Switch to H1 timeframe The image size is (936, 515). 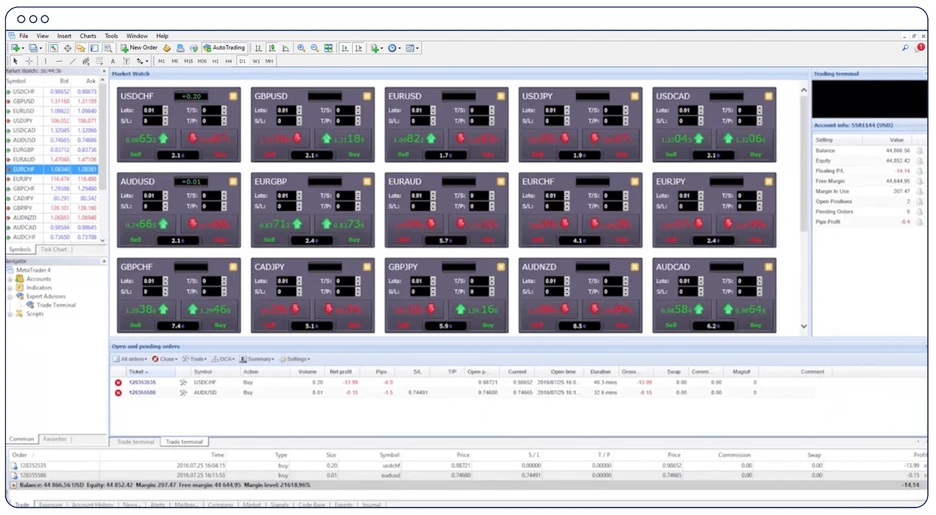pos(215,61)
